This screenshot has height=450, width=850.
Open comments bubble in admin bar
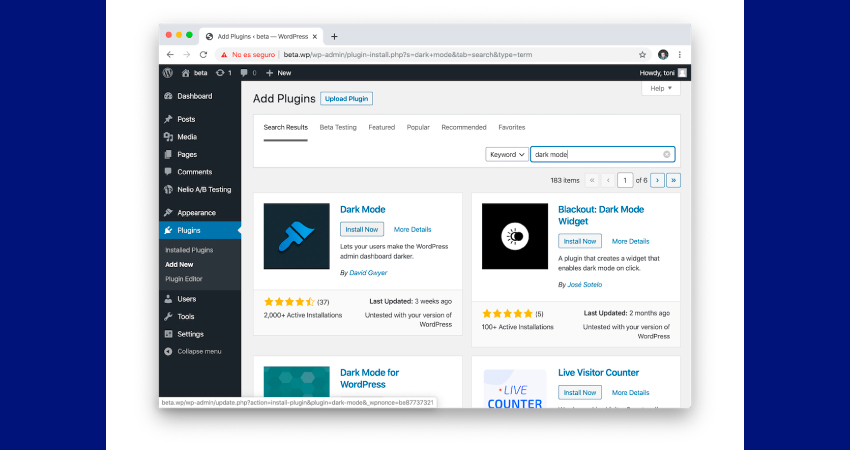(x=244, y=73)
